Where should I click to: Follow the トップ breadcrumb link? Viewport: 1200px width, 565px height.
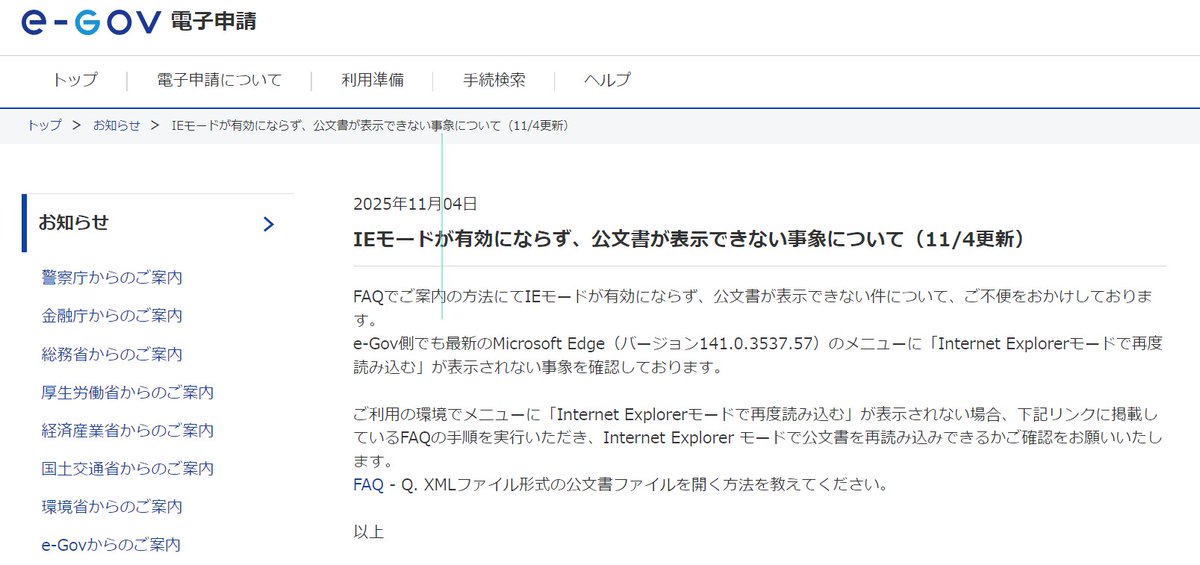tap(44, 125)
